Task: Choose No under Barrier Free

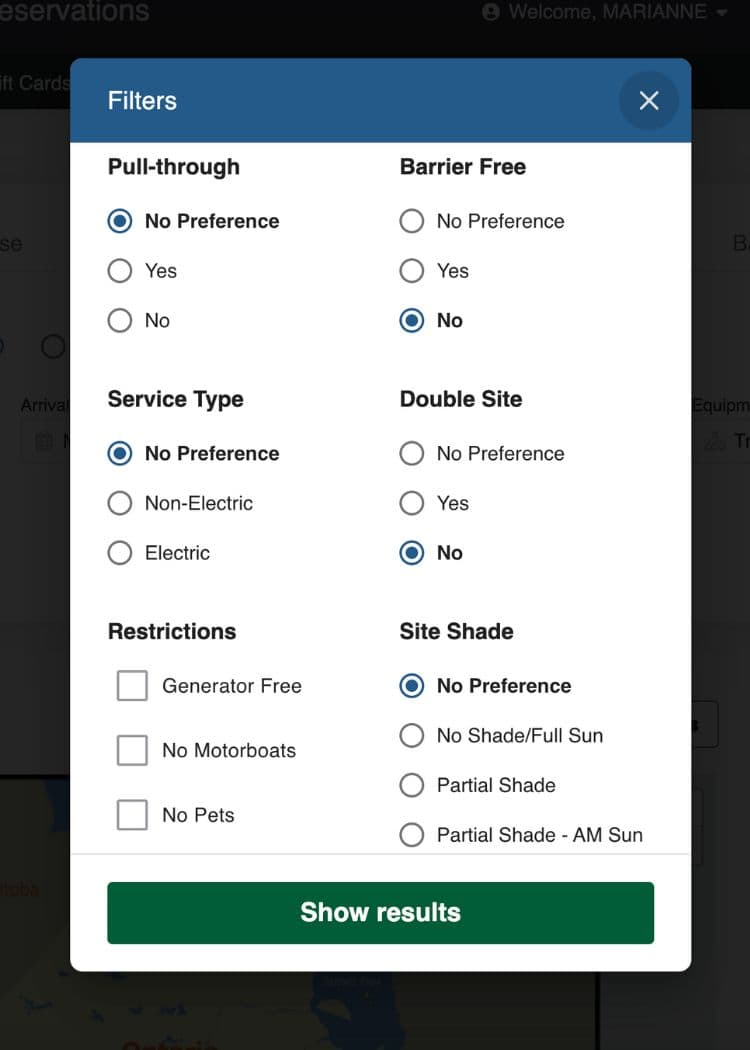Action: [412, 320]
